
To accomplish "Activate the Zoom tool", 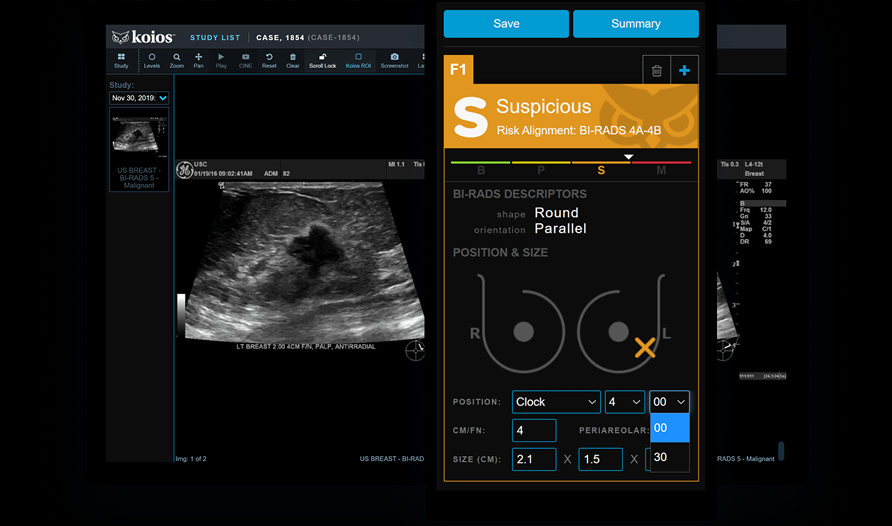I will (x=176, y=60).
